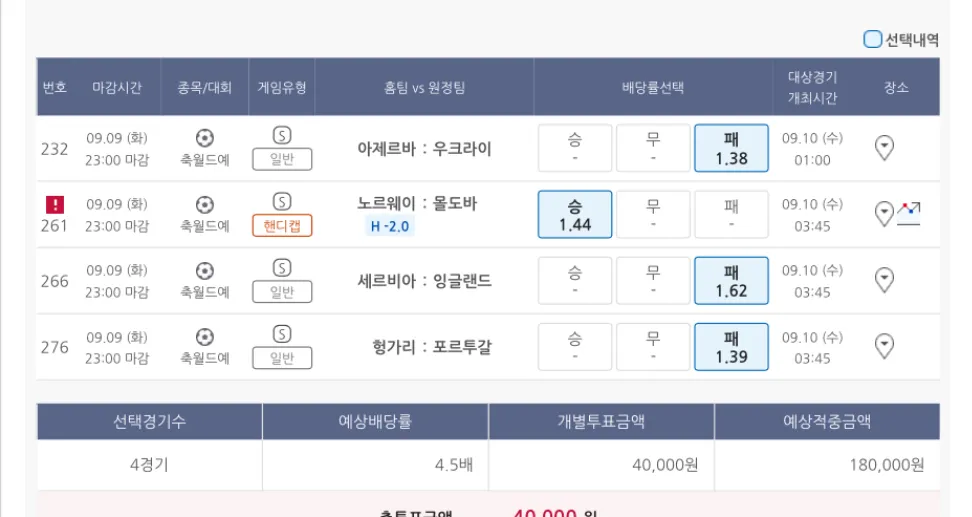
Task: Open venue pin for Azerbaijan vs Ukraine match
Action: click(884, 148)
